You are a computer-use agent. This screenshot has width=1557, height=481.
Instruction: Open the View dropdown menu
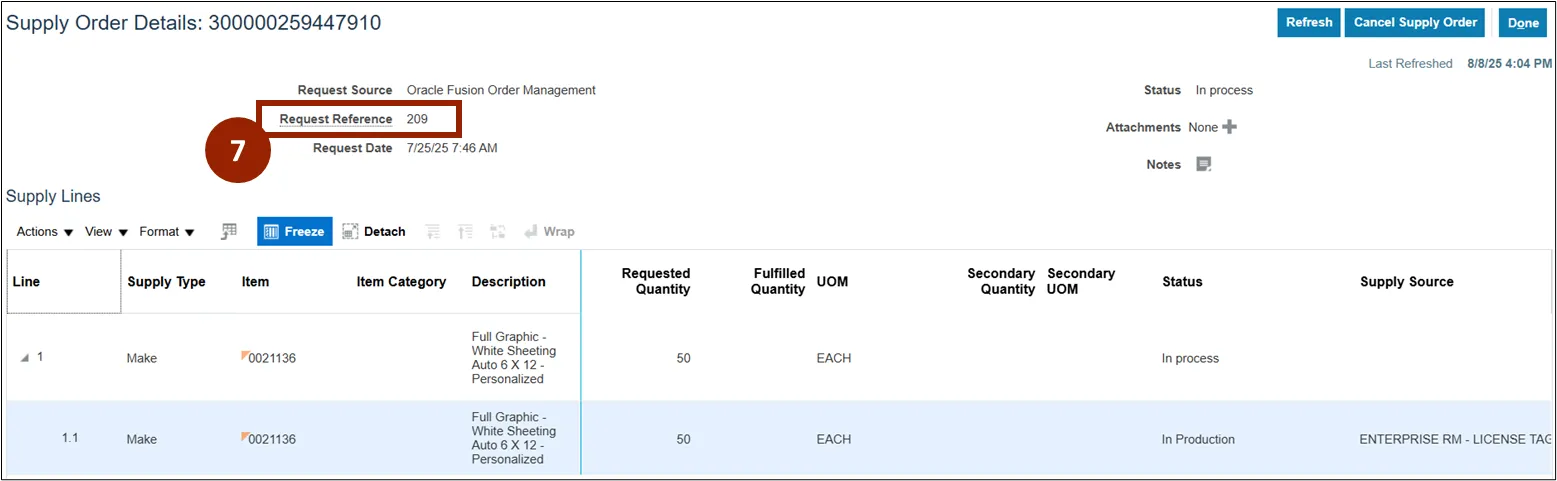click(106, 231)
